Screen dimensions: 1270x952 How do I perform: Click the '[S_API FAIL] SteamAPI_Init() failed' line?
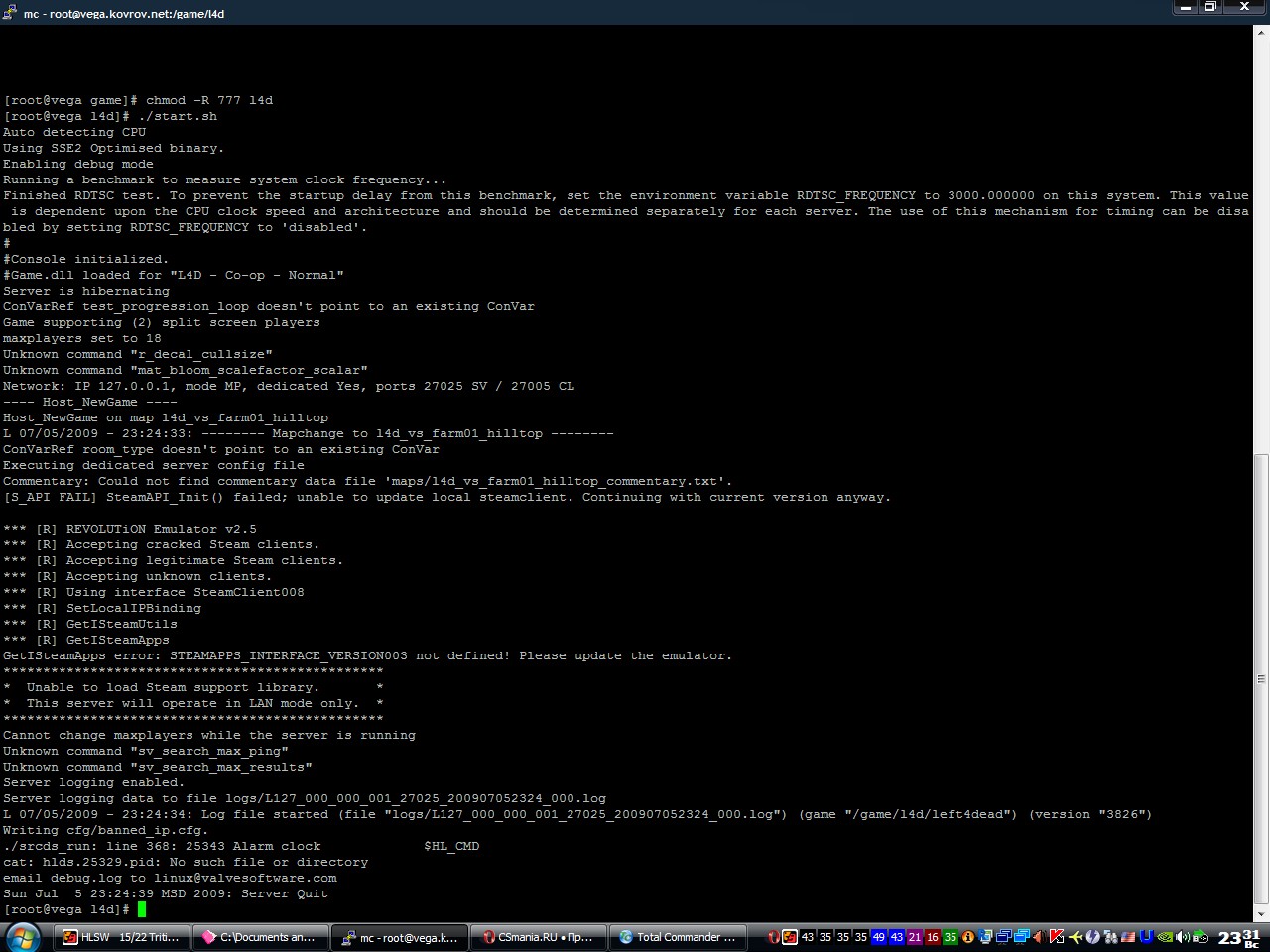(447, 497)
